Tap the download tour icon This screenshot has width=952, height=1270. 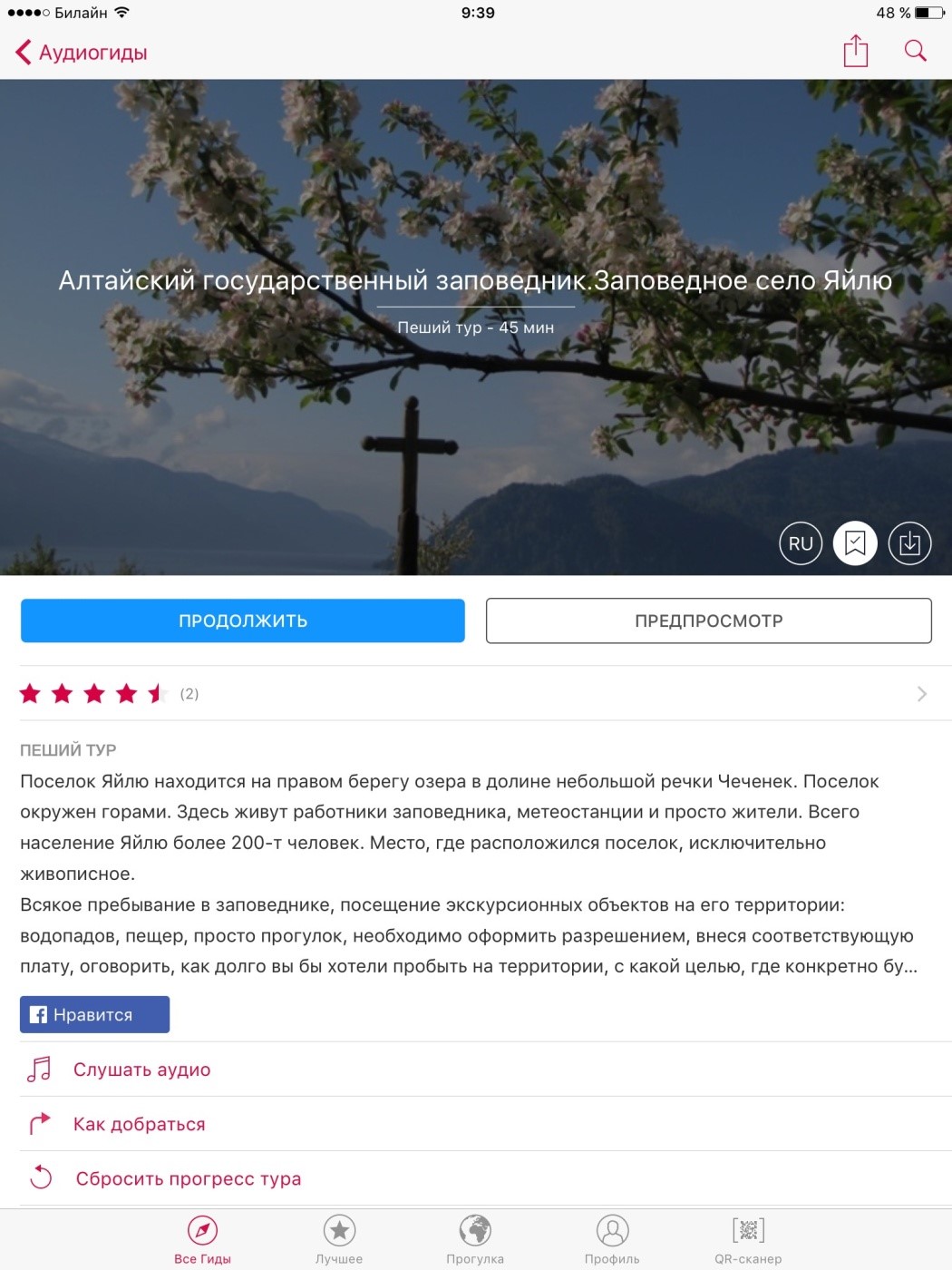point(909,543)
